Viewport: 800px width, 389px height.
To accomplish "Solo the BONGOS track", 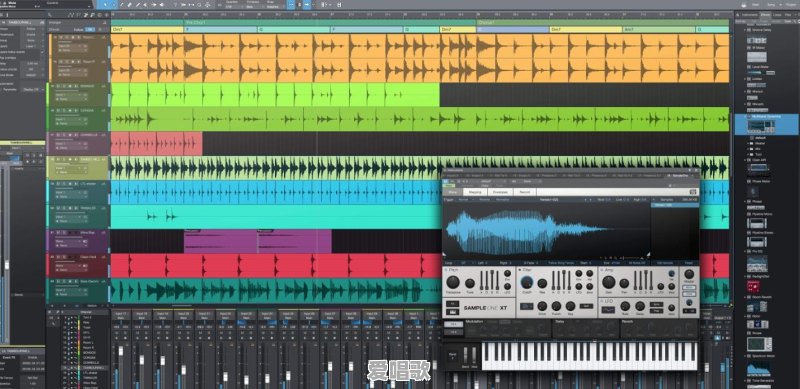I will 64,86.
